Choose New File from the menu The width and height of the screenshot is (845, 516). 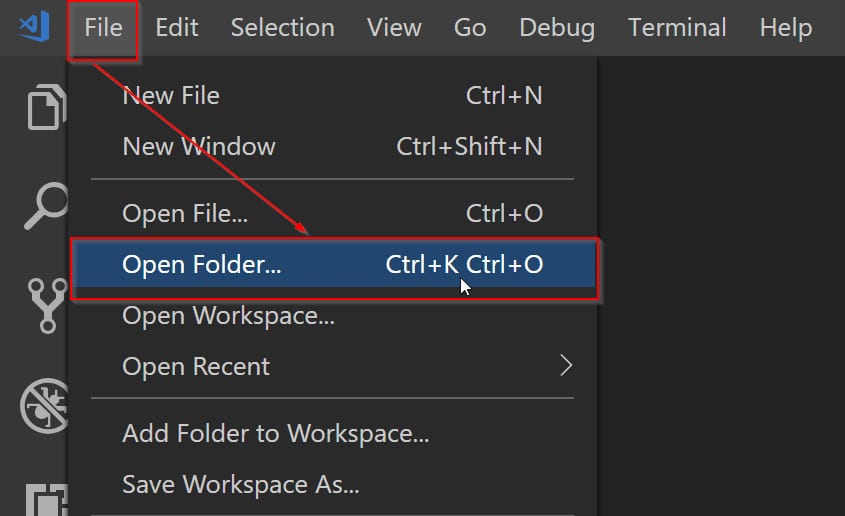click(x=333, y=96)
